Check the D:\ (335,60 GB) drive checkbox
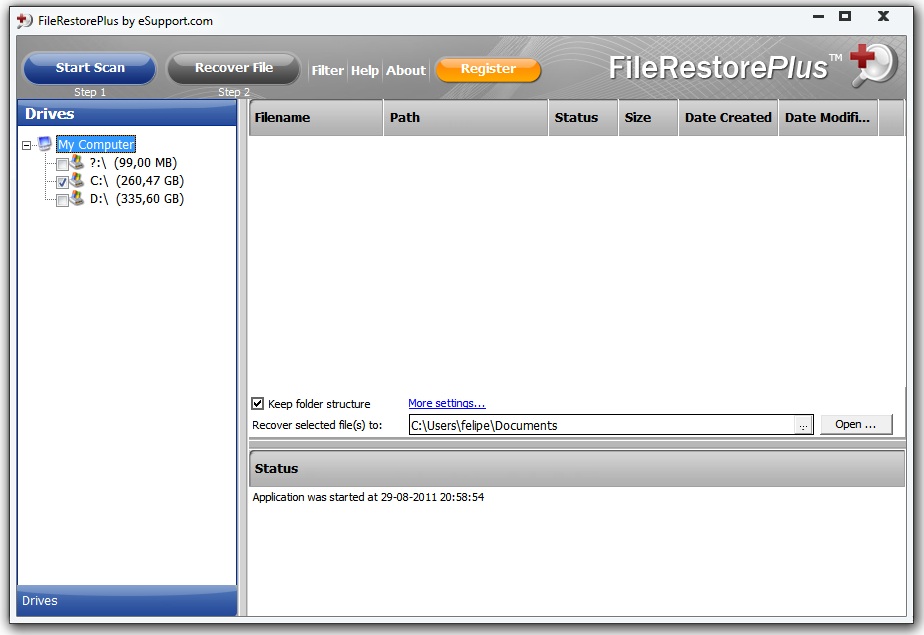This screenshot has width=924, height=635. [x=62, y=200]
